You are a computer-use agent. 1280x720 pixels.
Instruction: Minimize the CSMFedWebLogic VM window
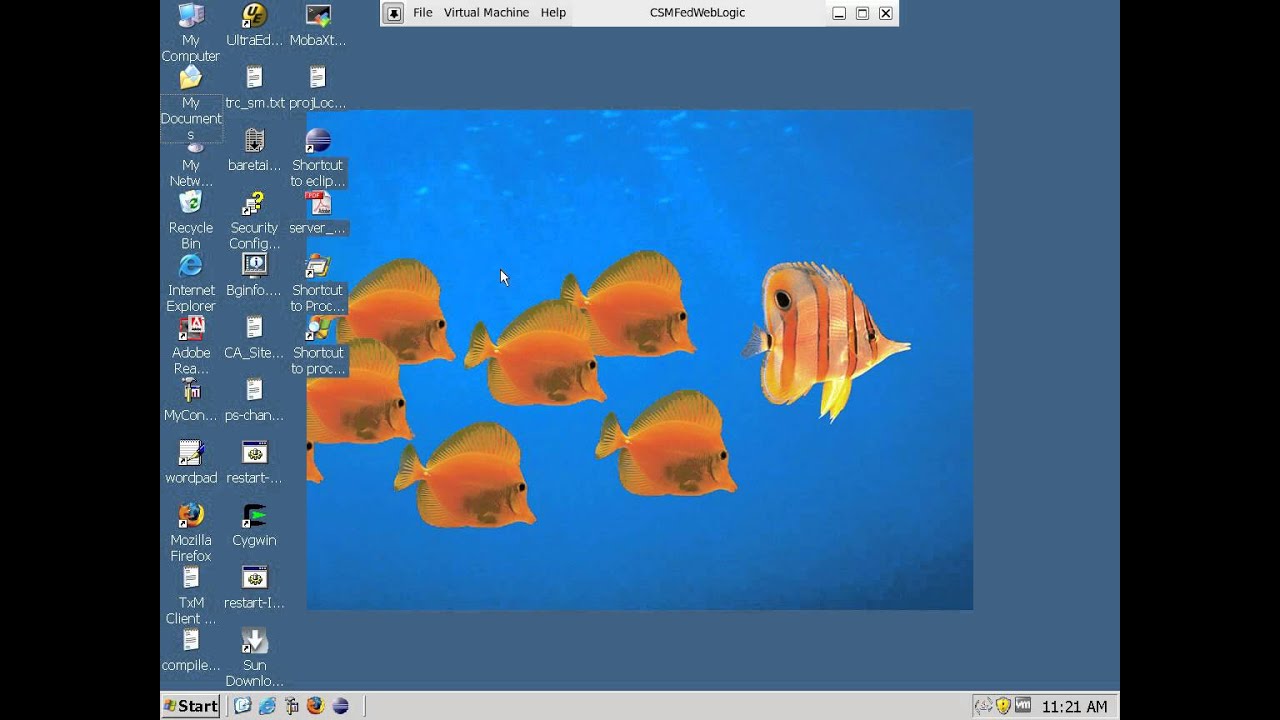[x=839, y=13]
